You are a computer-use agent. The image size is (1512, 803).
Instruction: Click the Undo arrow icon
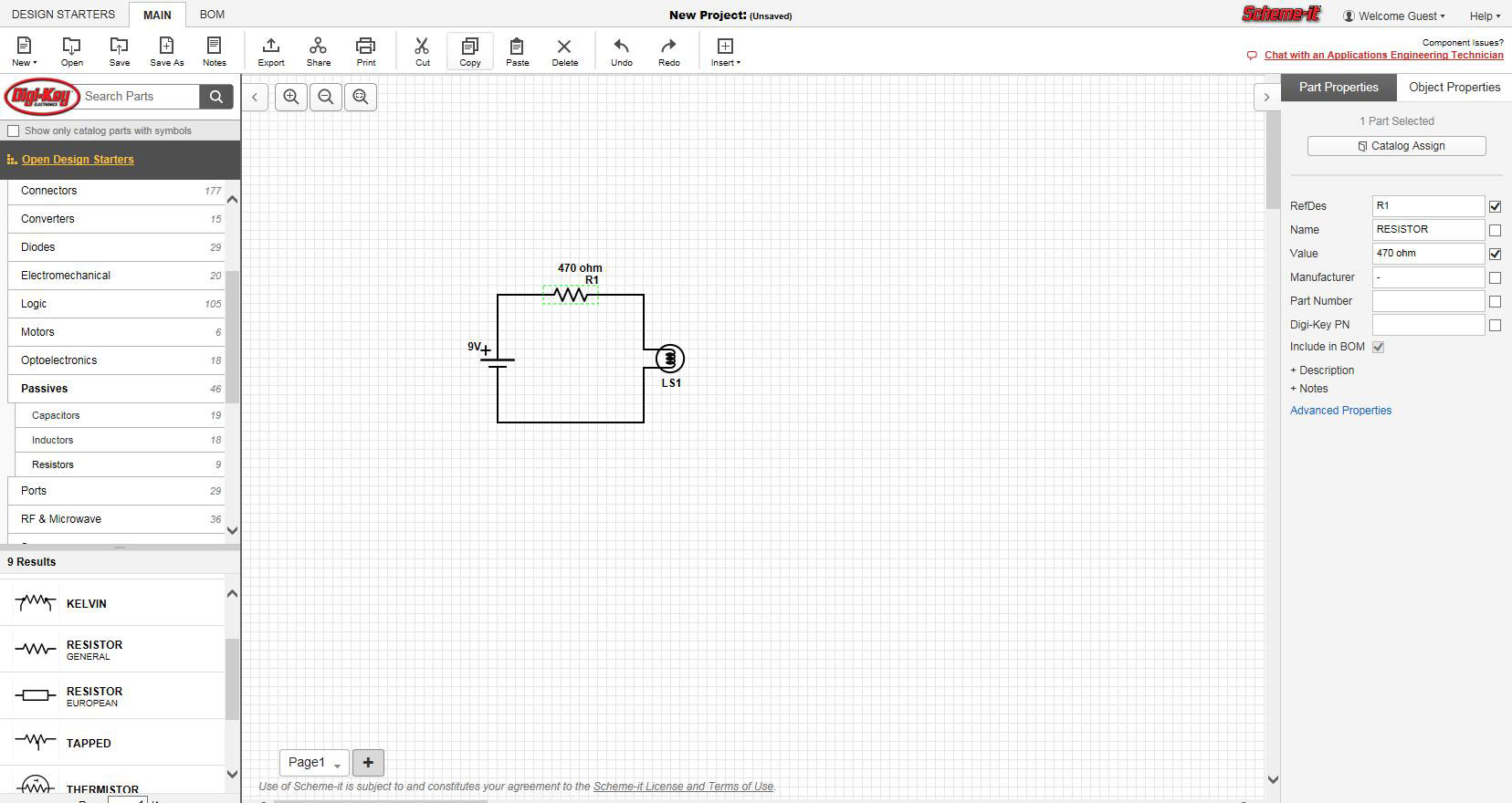[621, 51]
